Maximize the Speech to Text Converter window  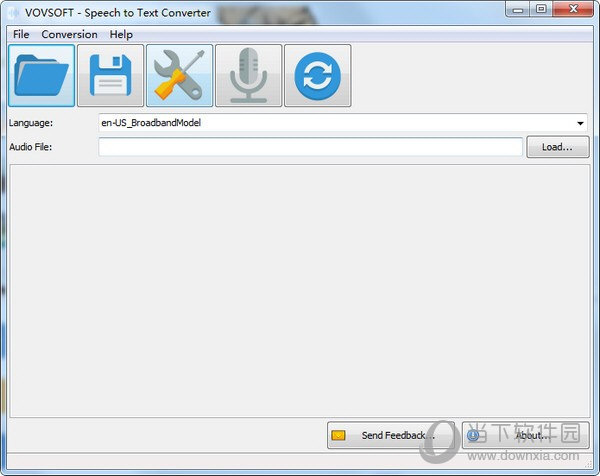tap(541, 10)
